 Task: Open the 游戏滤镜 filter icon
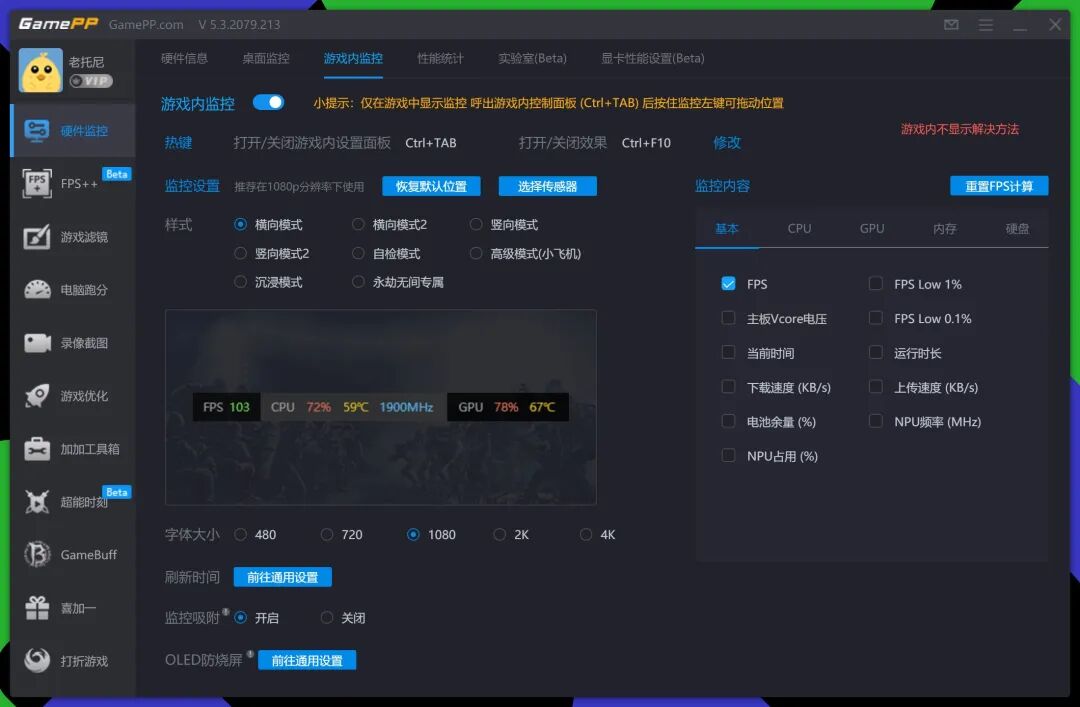point(37,237)
